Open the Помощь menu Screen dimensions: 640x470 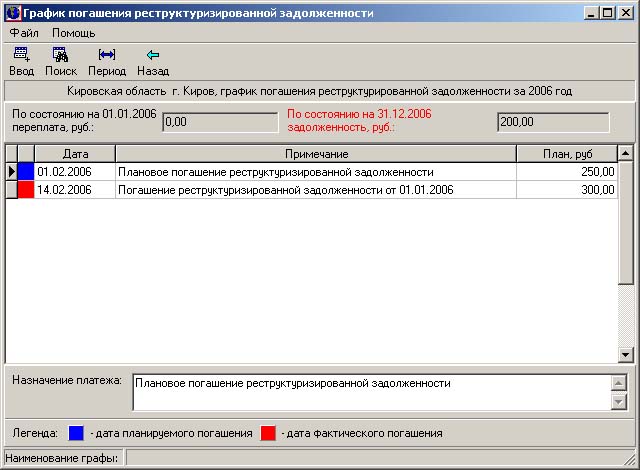(74, 33)
